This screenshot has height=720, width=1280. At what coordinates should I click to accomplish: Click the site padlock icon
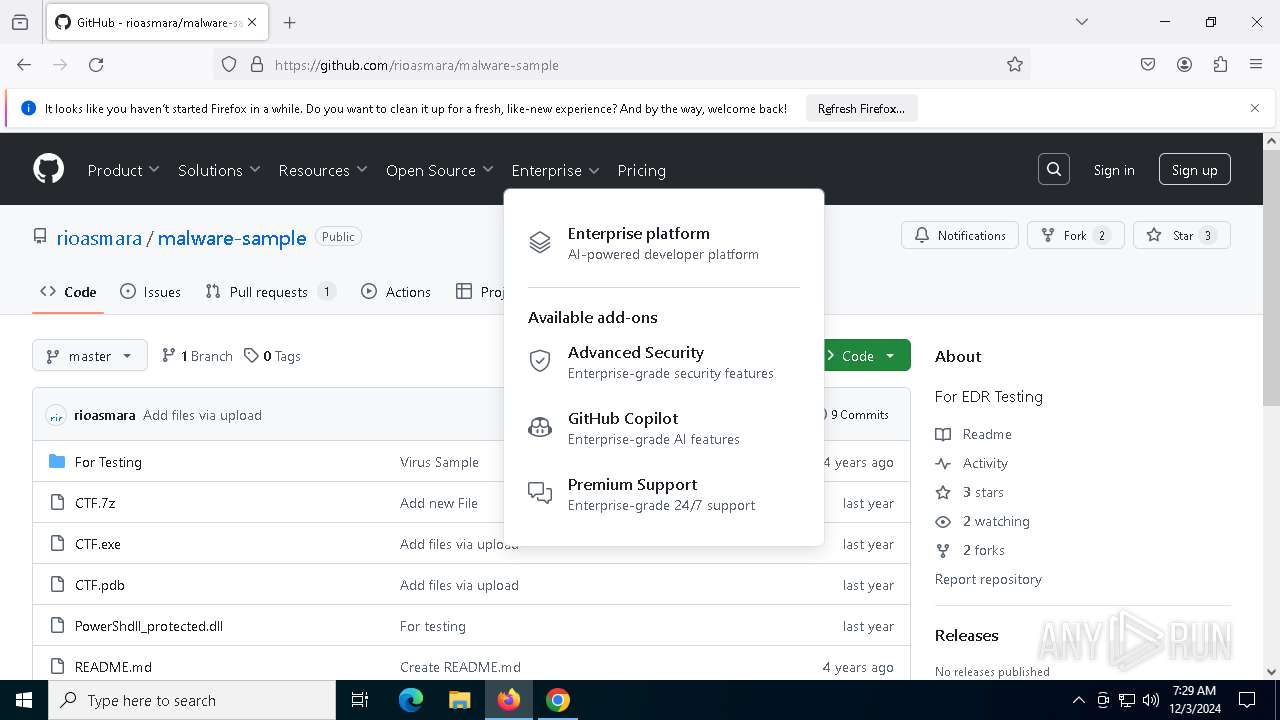coord(257,64)
